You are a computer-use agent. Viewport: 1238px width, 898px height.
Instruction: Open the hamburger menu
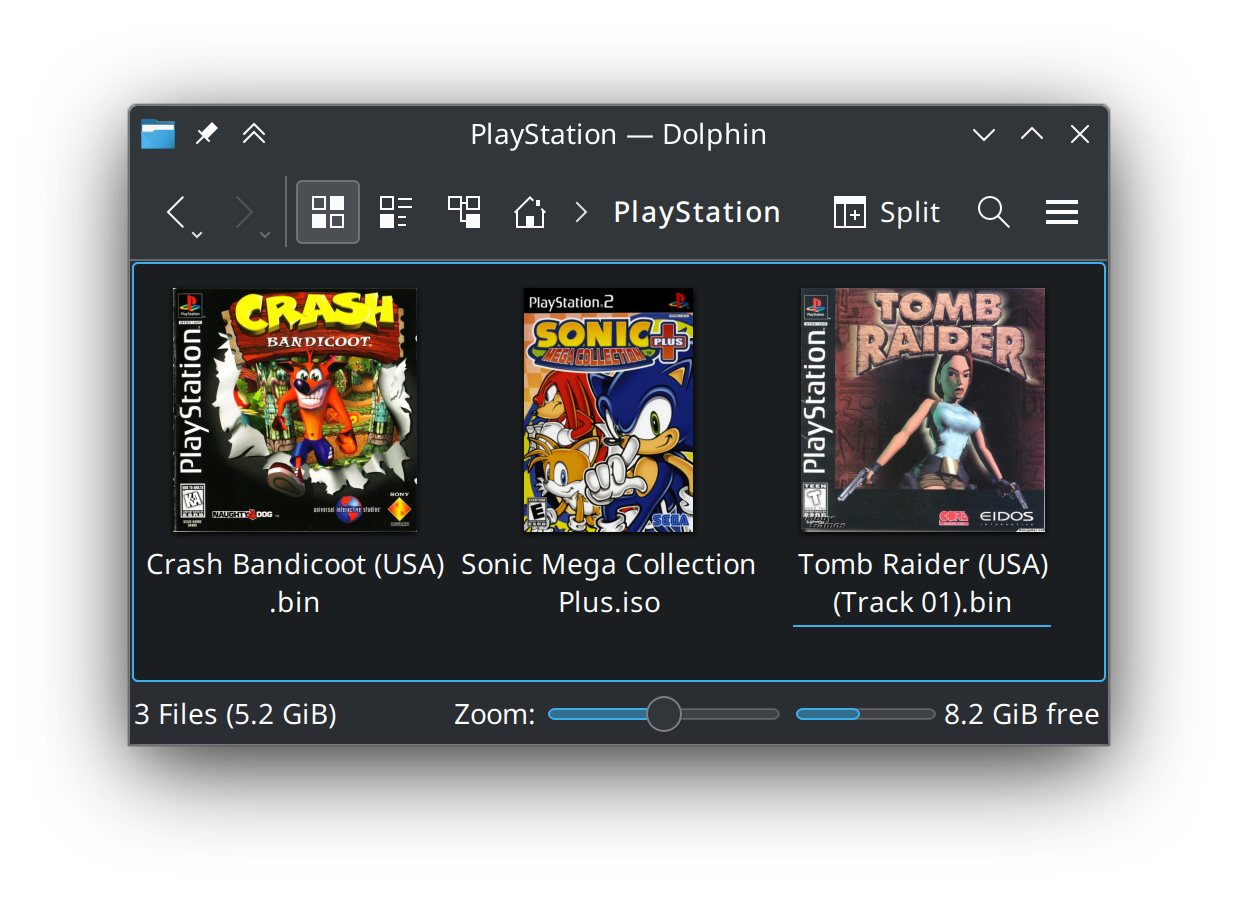1061,212
